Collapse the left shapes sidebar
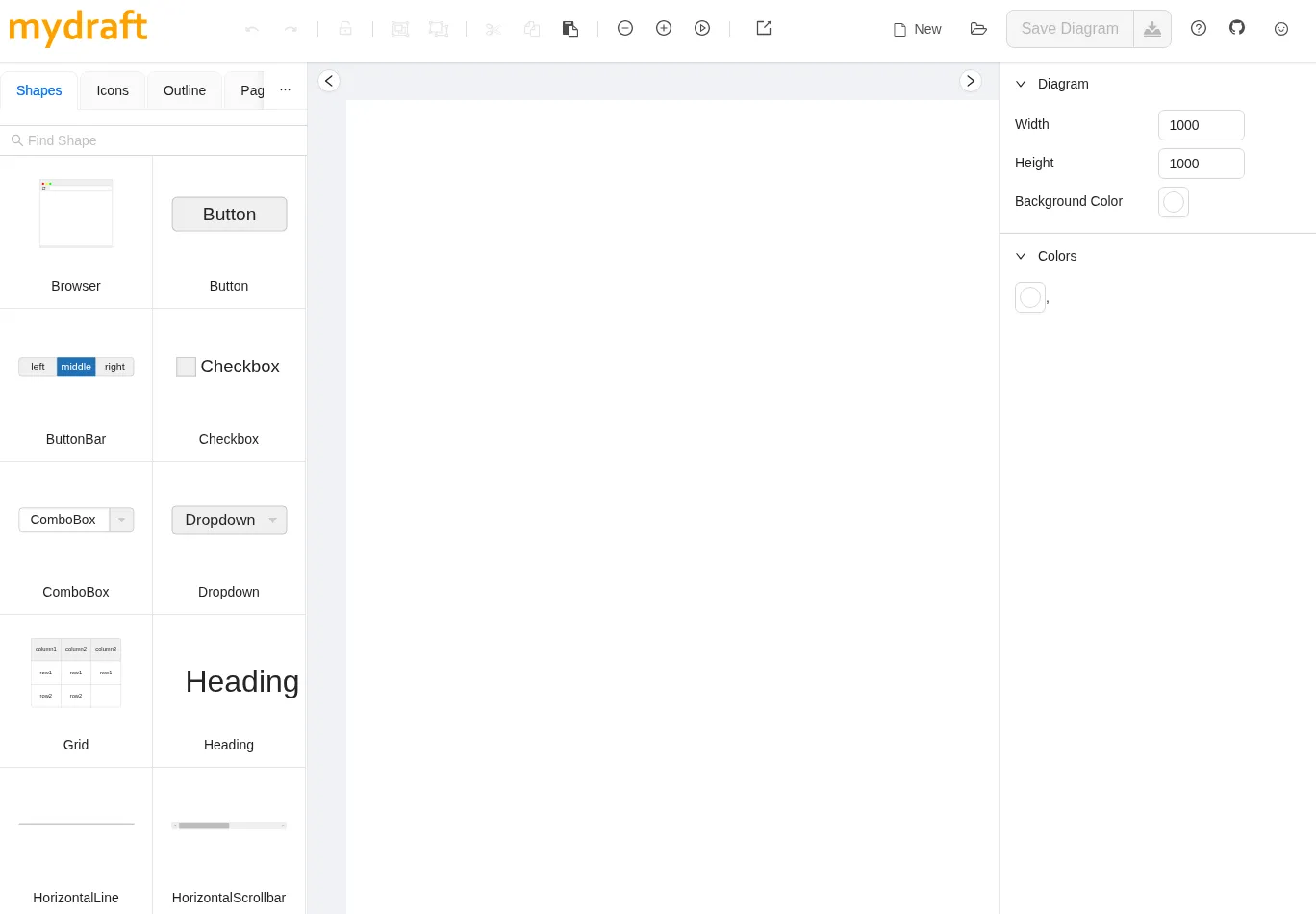 (329, 81)
